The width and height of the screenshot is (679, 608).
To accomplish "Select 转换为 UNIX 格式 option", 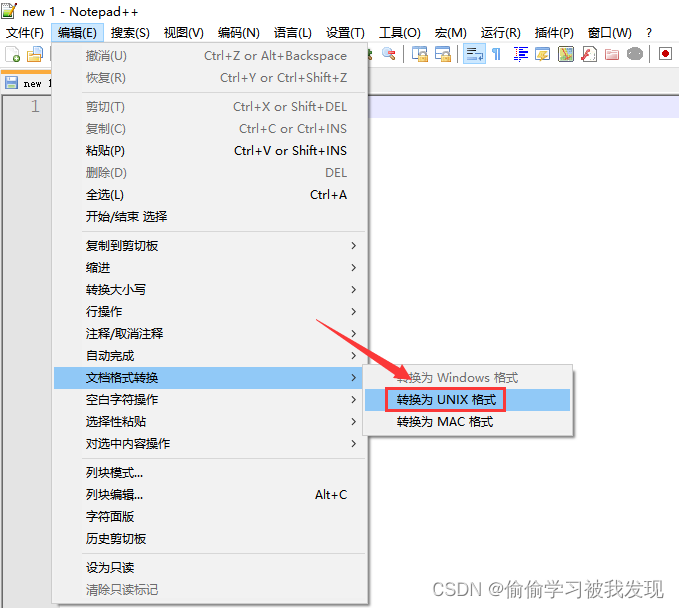I will (x=467, y=400).
